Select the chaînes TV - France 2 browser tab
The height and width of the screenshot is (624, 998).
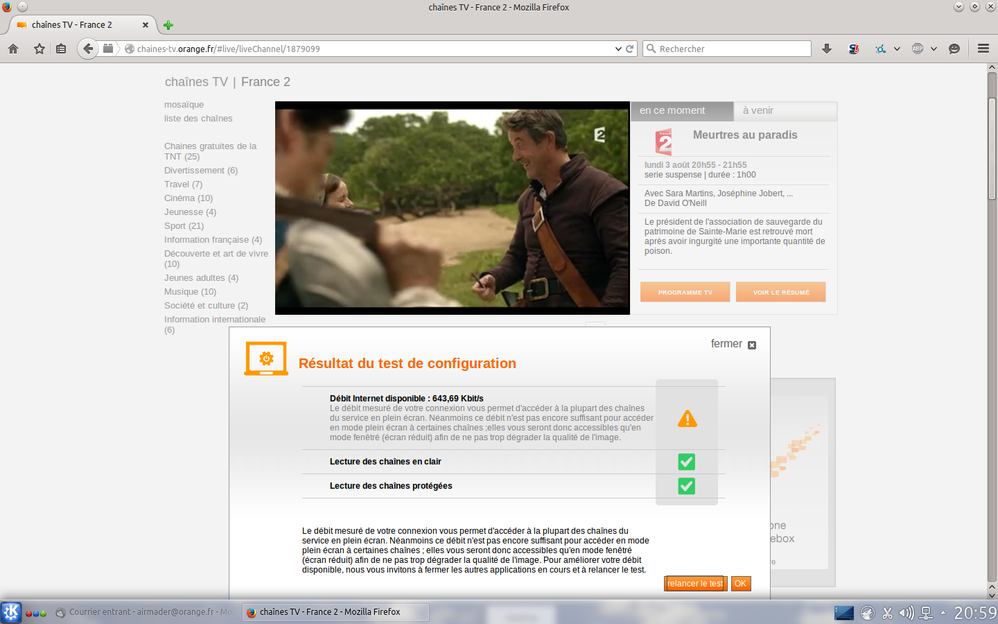click(x=83, y=25)
